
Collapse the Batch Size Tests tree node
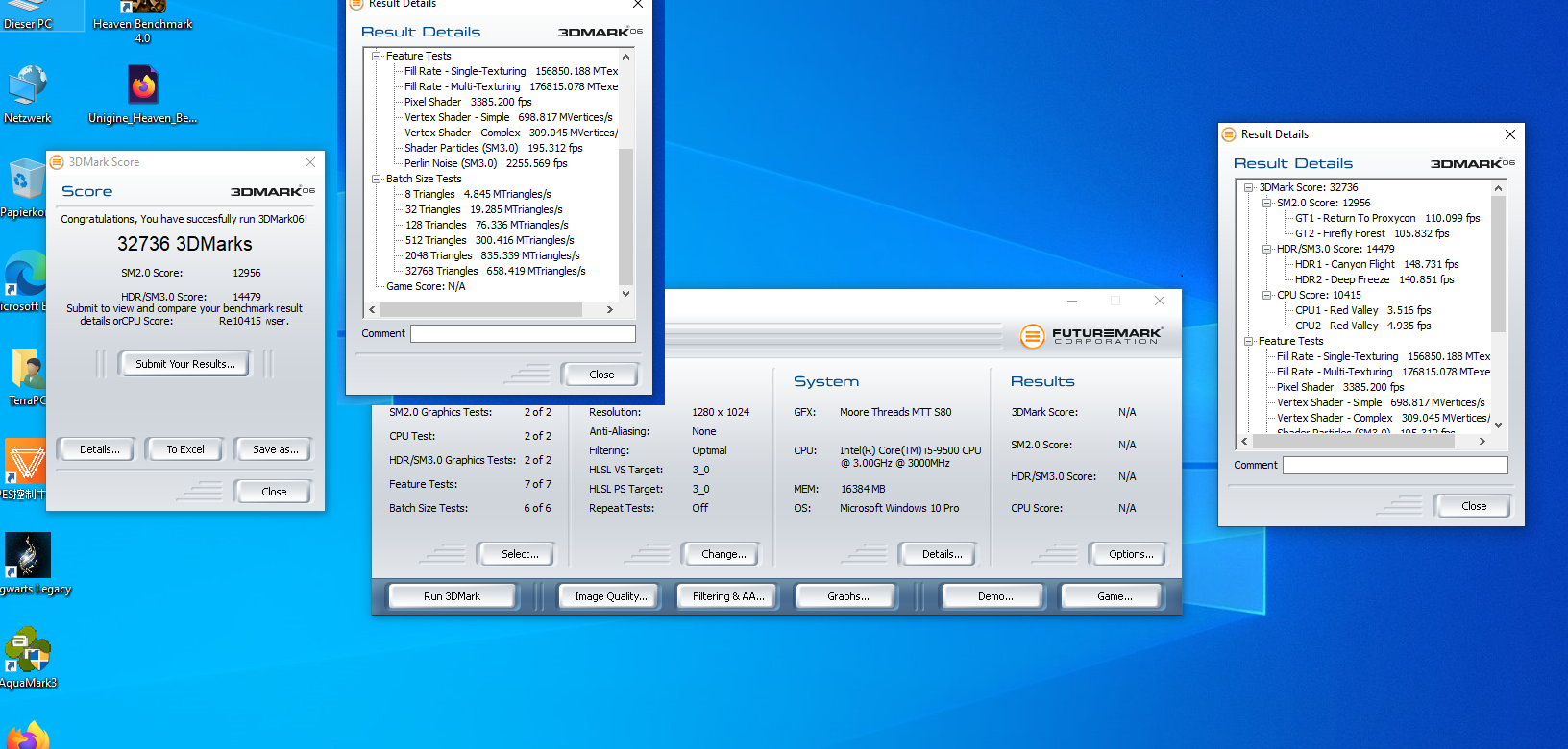(x=377, y=179)
